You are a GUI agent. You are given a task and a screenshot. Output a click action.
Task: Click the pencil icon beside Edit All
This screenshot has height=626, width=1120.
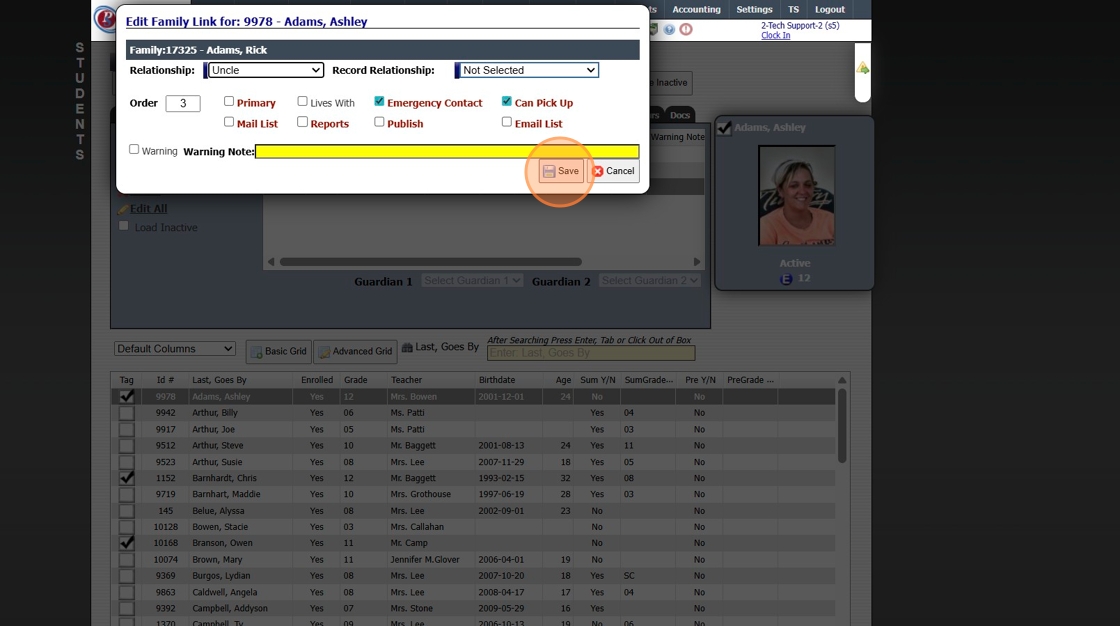123,209
